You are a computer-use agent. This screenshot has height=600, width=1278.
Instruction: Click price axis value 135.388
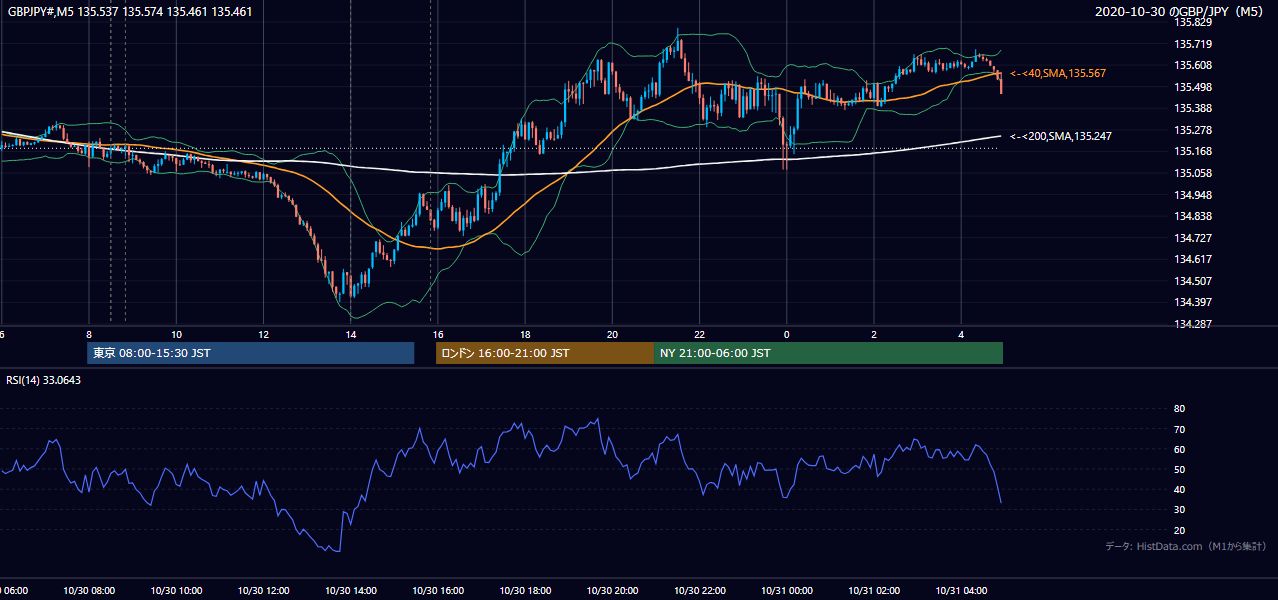[1192, 108]
